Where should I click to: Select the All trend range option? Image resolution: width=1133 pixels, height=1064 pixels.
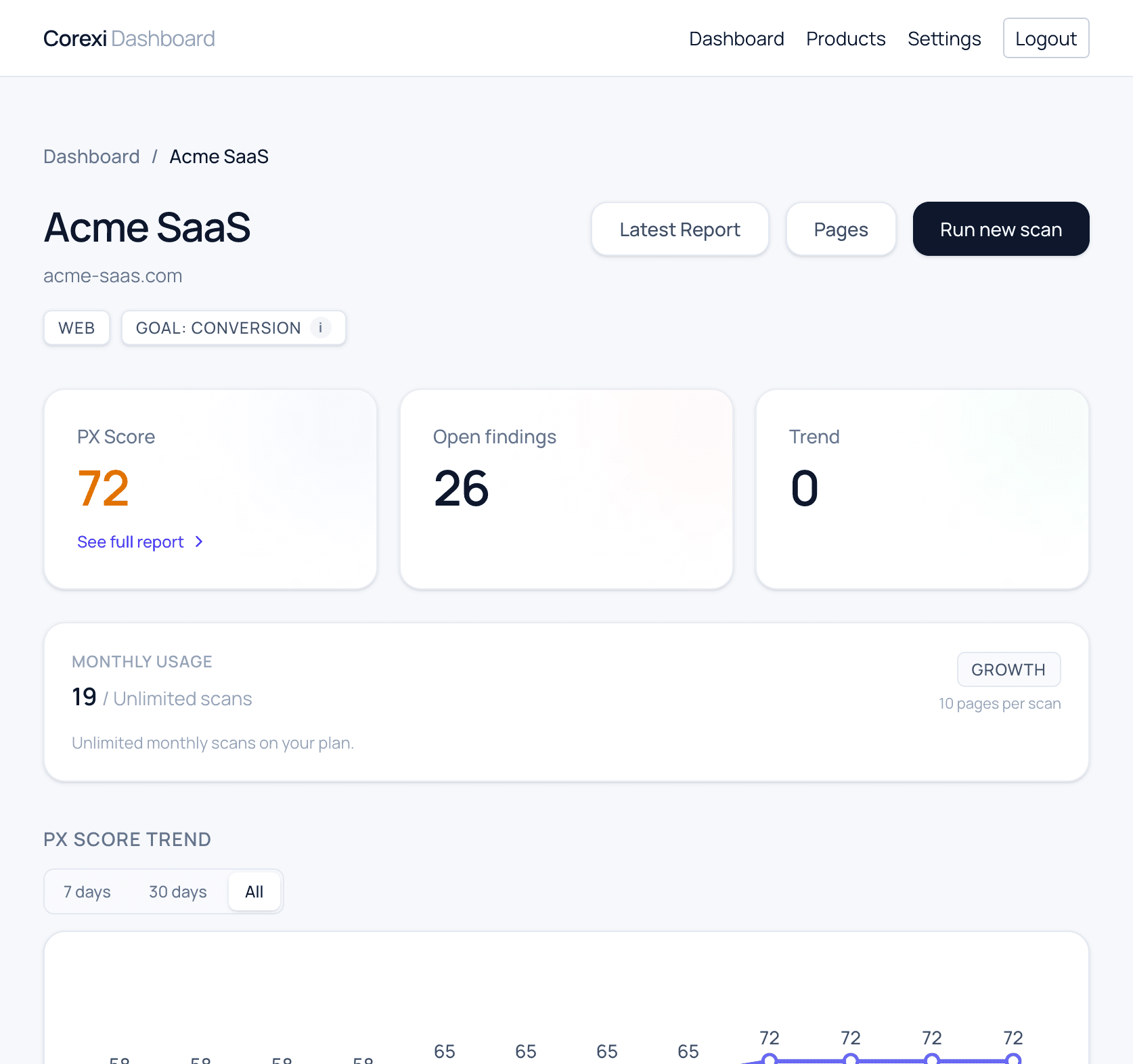click(254, 892)
